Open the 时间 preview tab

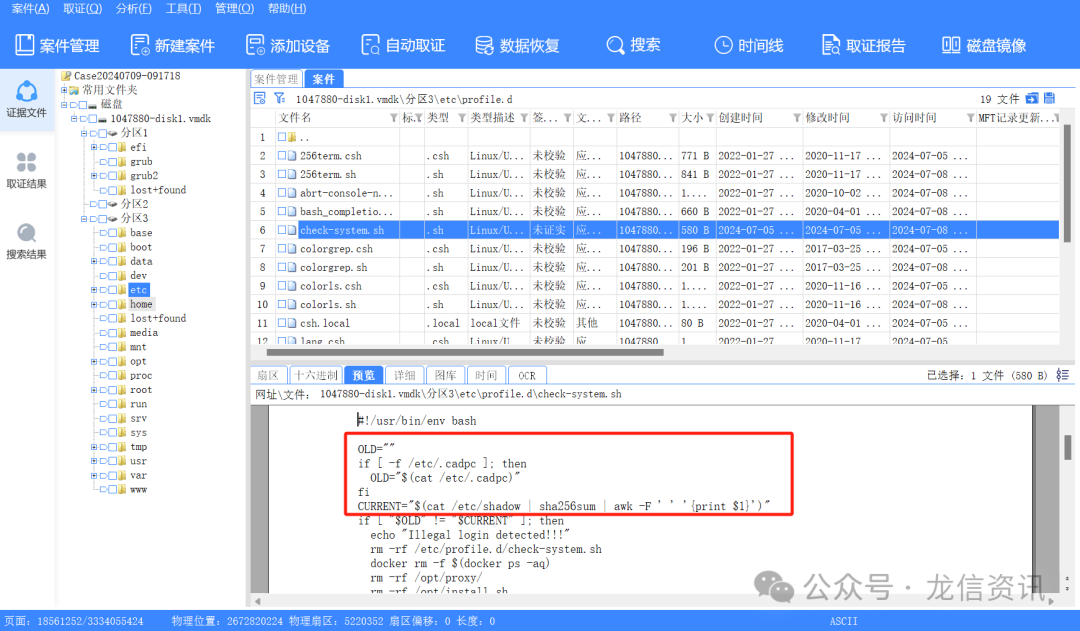486,375
